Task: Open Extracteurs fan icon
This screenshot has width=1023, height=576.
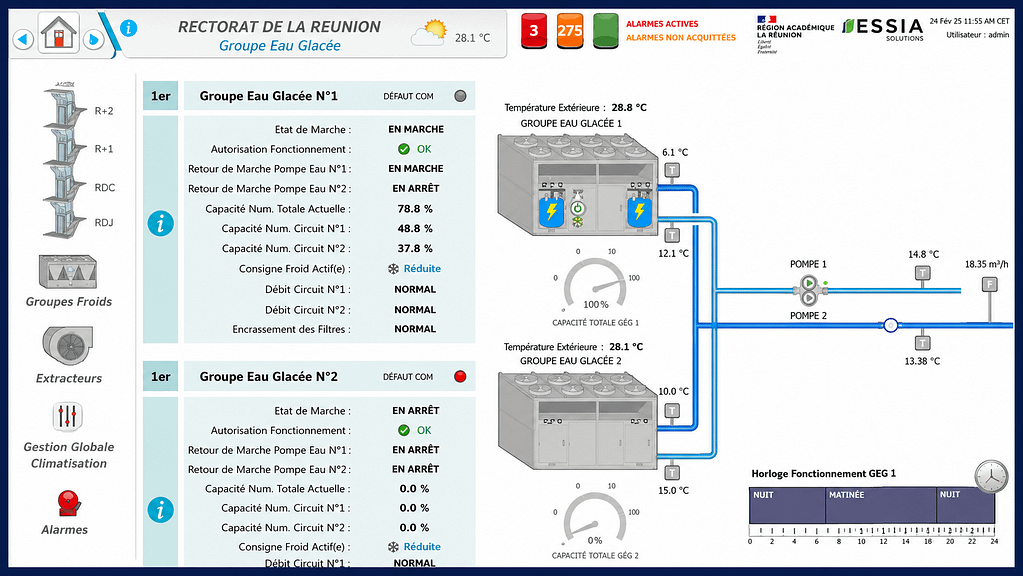Action: tap(68, 344)
